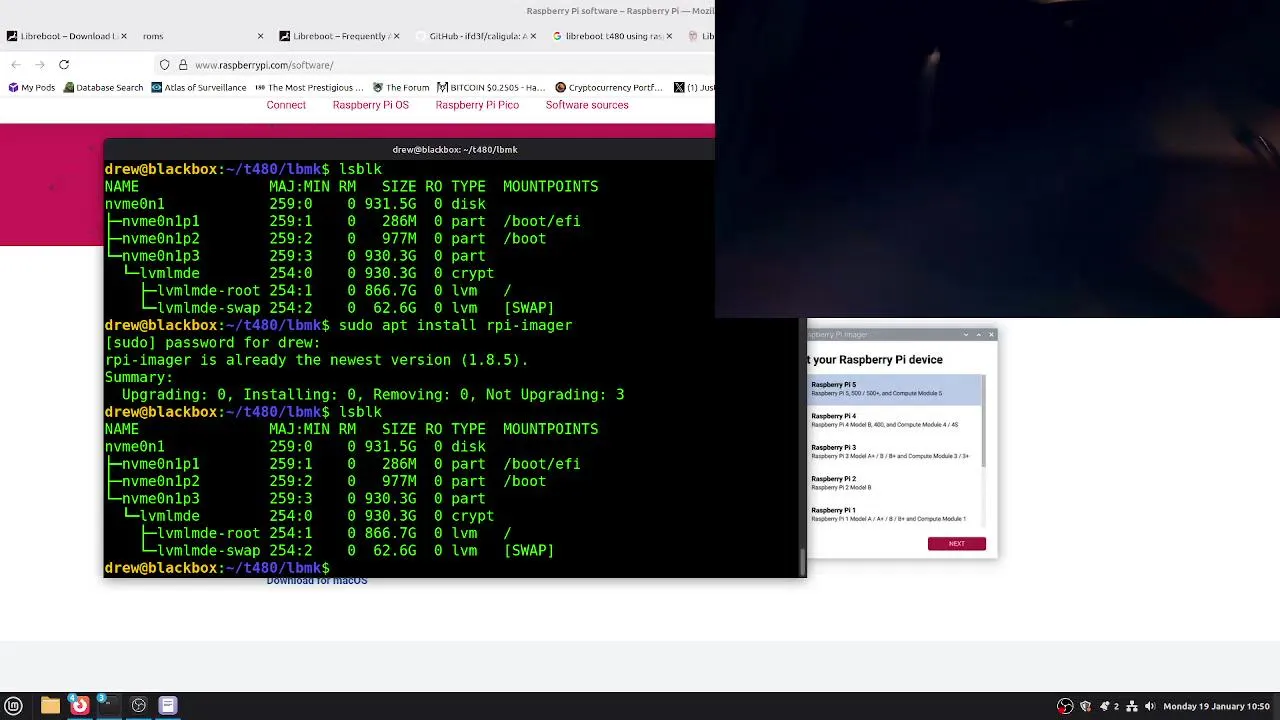Open the Linux Mint start menu
The width and height of the screenshot is (1280, 720).
pyautogui.click(x=13, y=706)
